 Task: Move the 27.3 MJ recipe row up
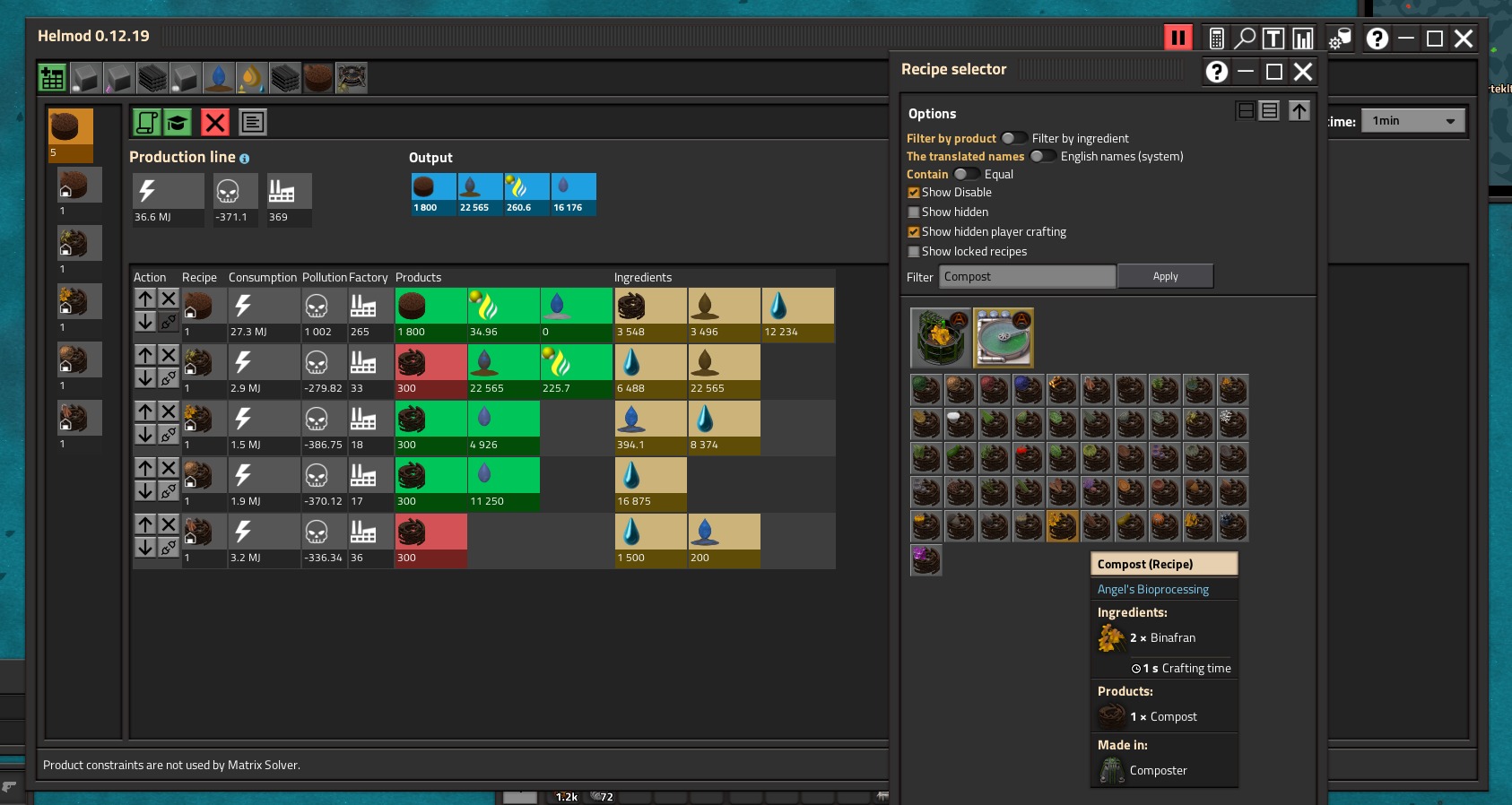click(145, 299)
